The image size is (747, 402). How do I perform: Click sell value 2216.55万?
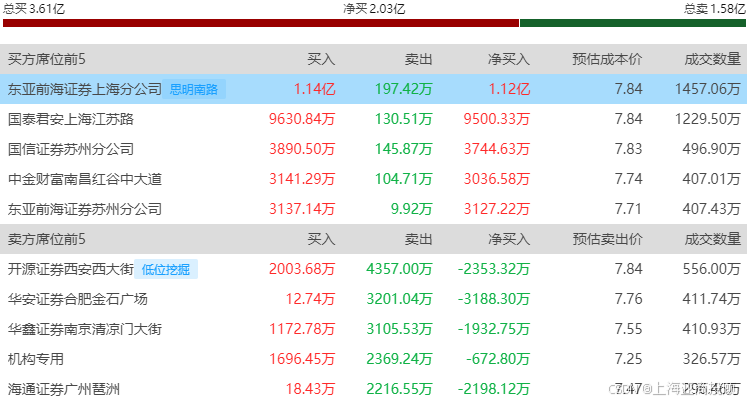[399, 389]
